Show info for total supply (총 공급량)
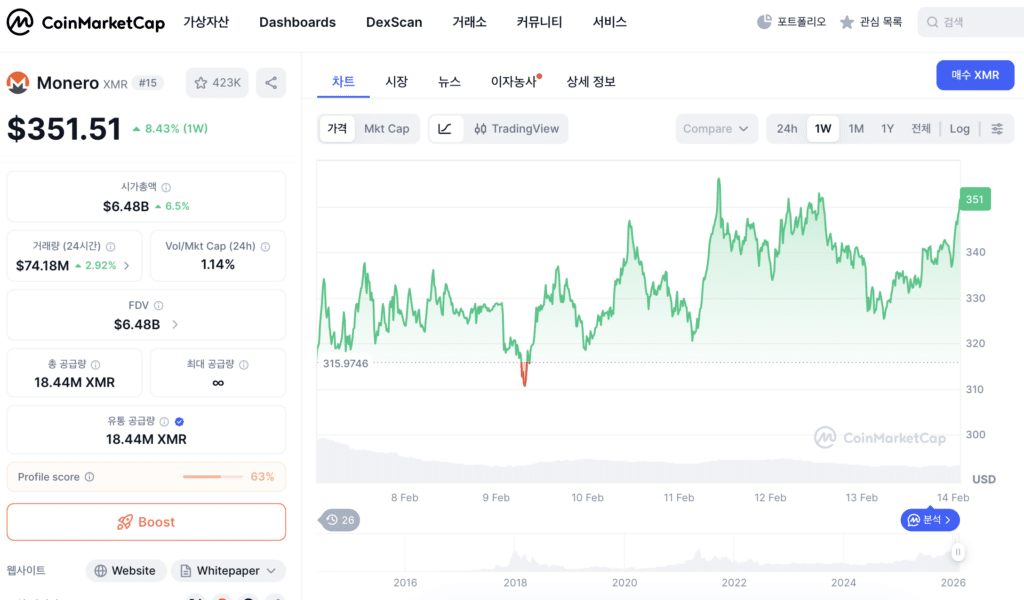The height and width of the screenshot is (600, 1024). [x=96, y=364]
